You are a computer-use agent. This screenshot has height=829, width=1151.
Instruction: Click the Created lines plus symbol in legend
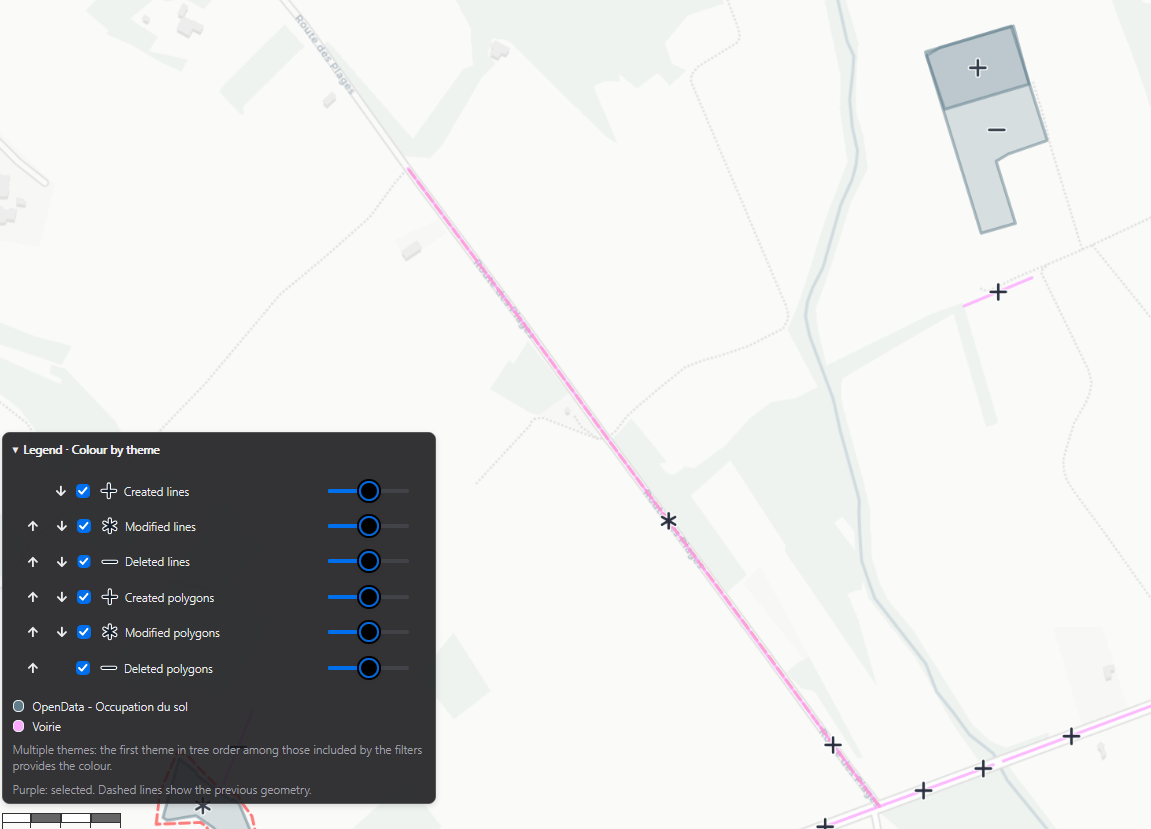pyautogui.click(x=109, y=491)
